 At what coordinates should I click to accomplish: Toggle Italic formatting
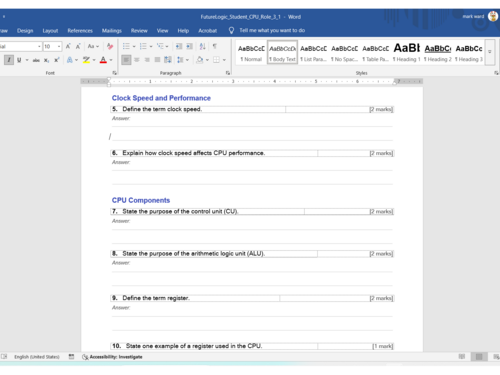tap(9, 60)
